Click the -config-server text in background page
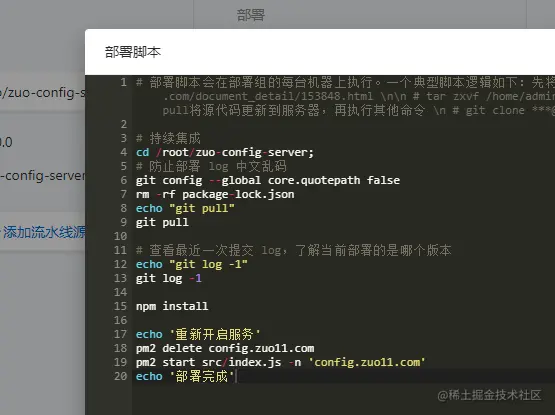 [42, 176]
